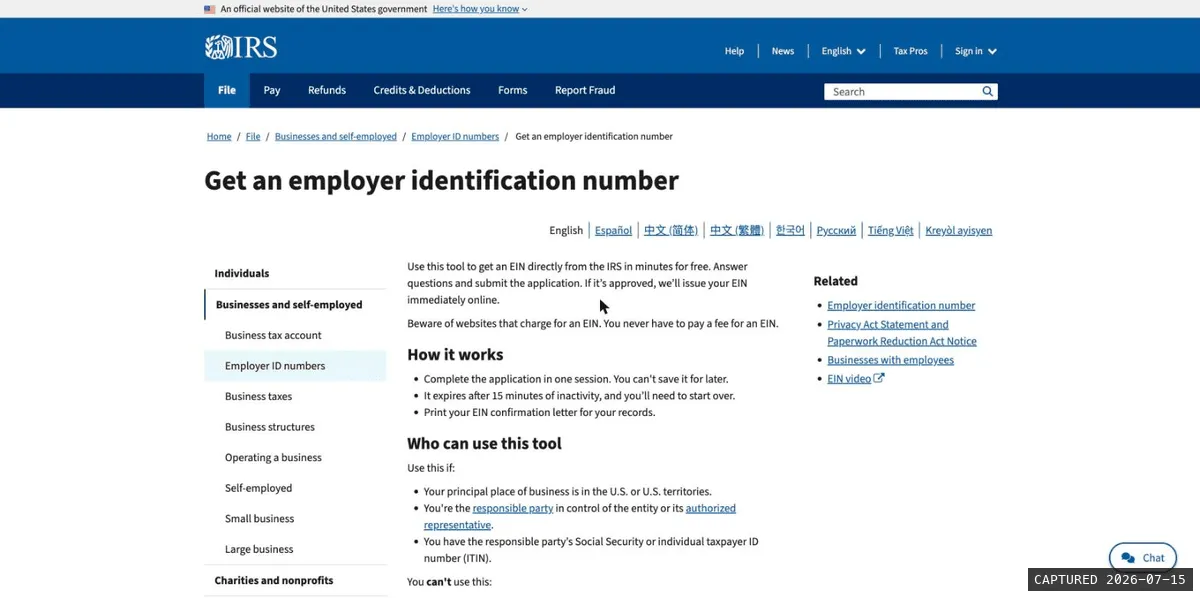Open the Report Fraud menu
This screenshot has height=598, width=1200.
tap(585, 90)
